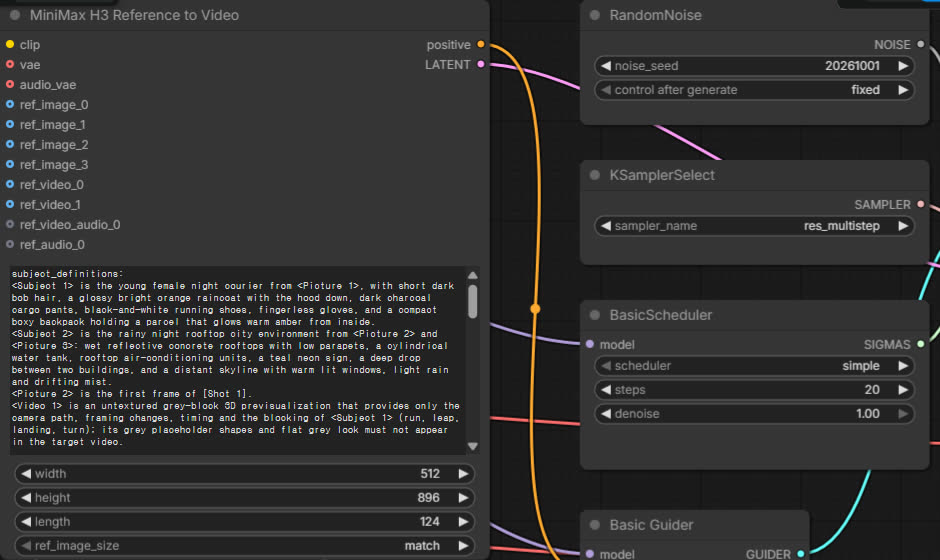Click the ref_audio_0 input socket
The image size is (940, 560).
tap(10, 244)
